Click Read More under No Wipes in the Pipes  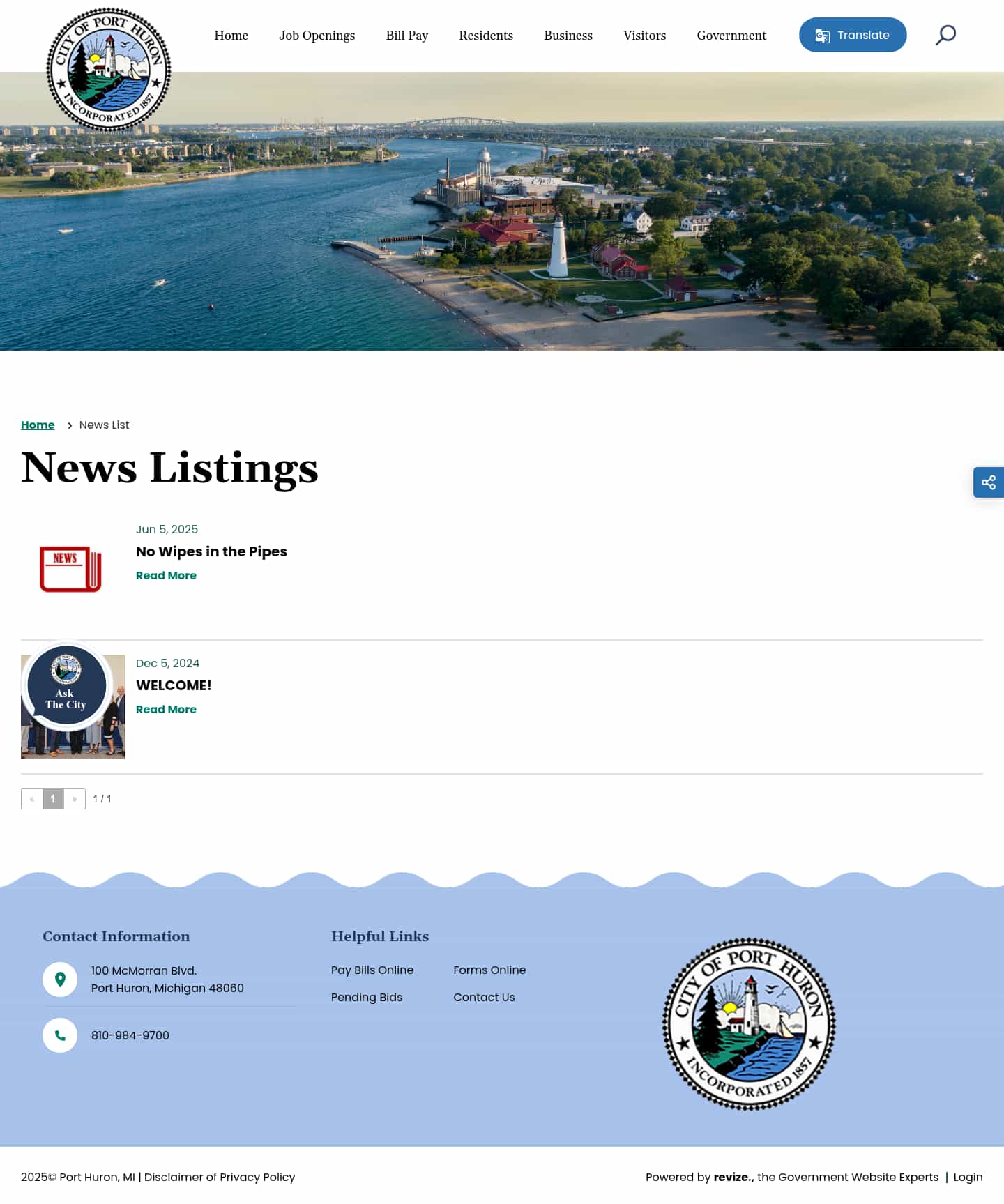click(x=166, y=575)
